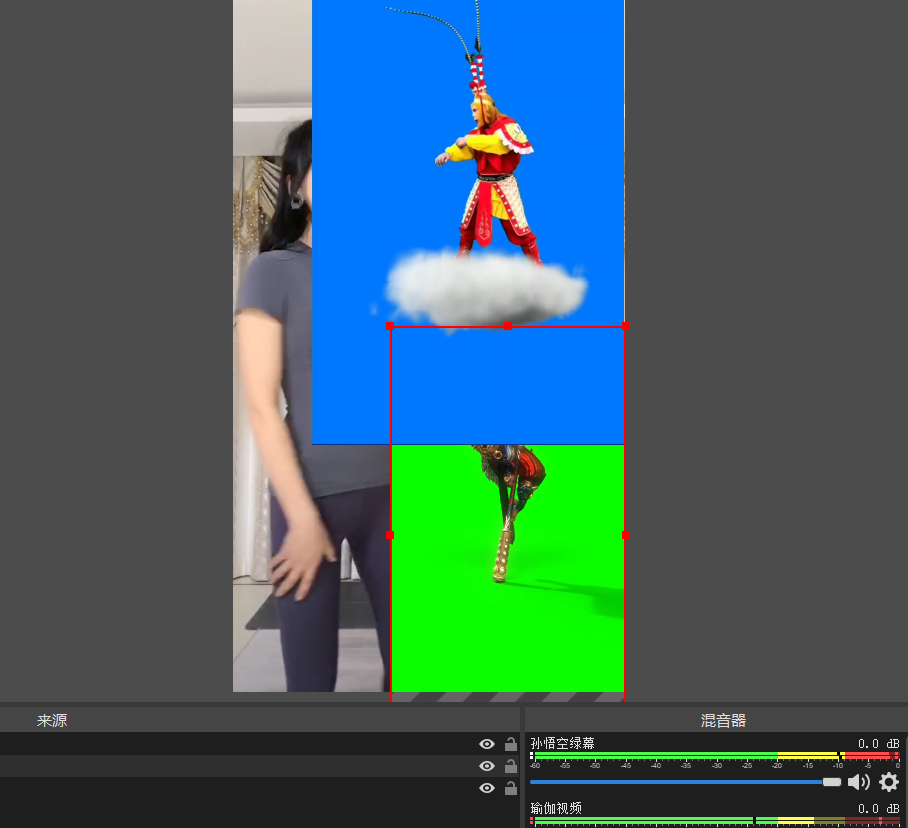The width and height of the screenshot is (908, 828).
Task: Click the 0.0 dB reading for 瑜伽视频
Action: [x=878, y=808]
